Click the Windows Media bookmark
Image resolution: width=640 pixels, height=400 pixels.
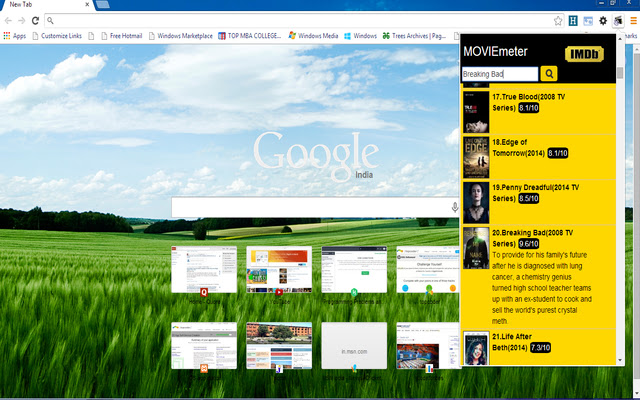[313, 36]
